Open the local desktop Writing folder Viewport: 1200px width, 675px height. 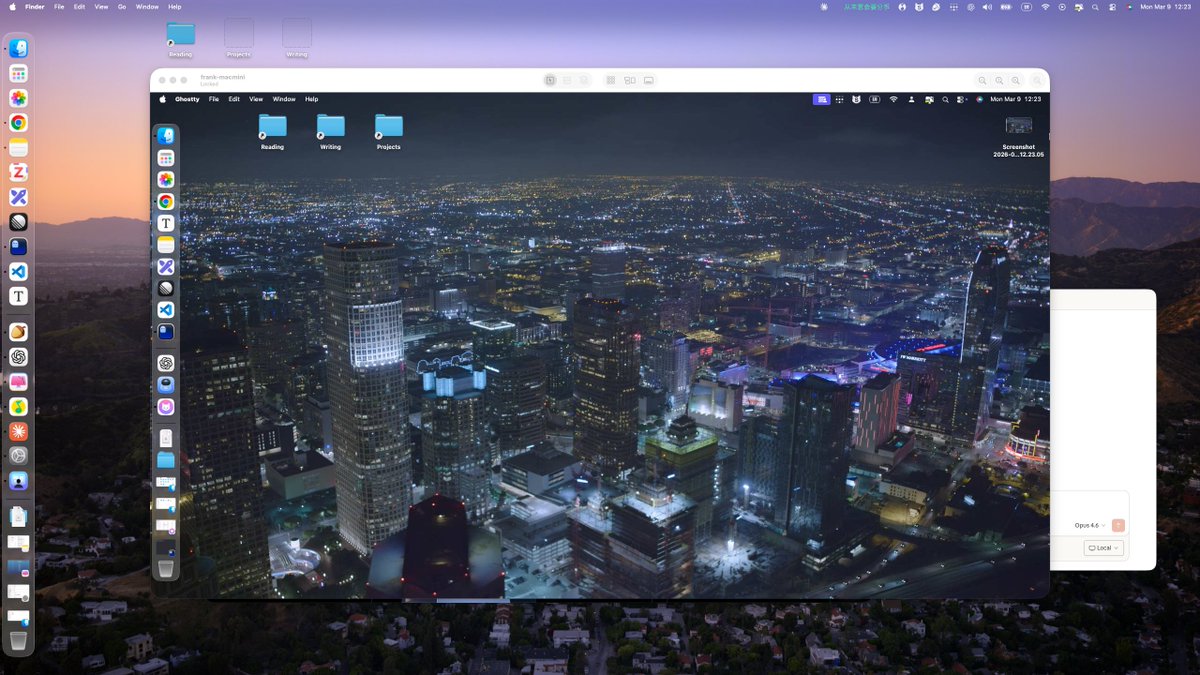297,39
